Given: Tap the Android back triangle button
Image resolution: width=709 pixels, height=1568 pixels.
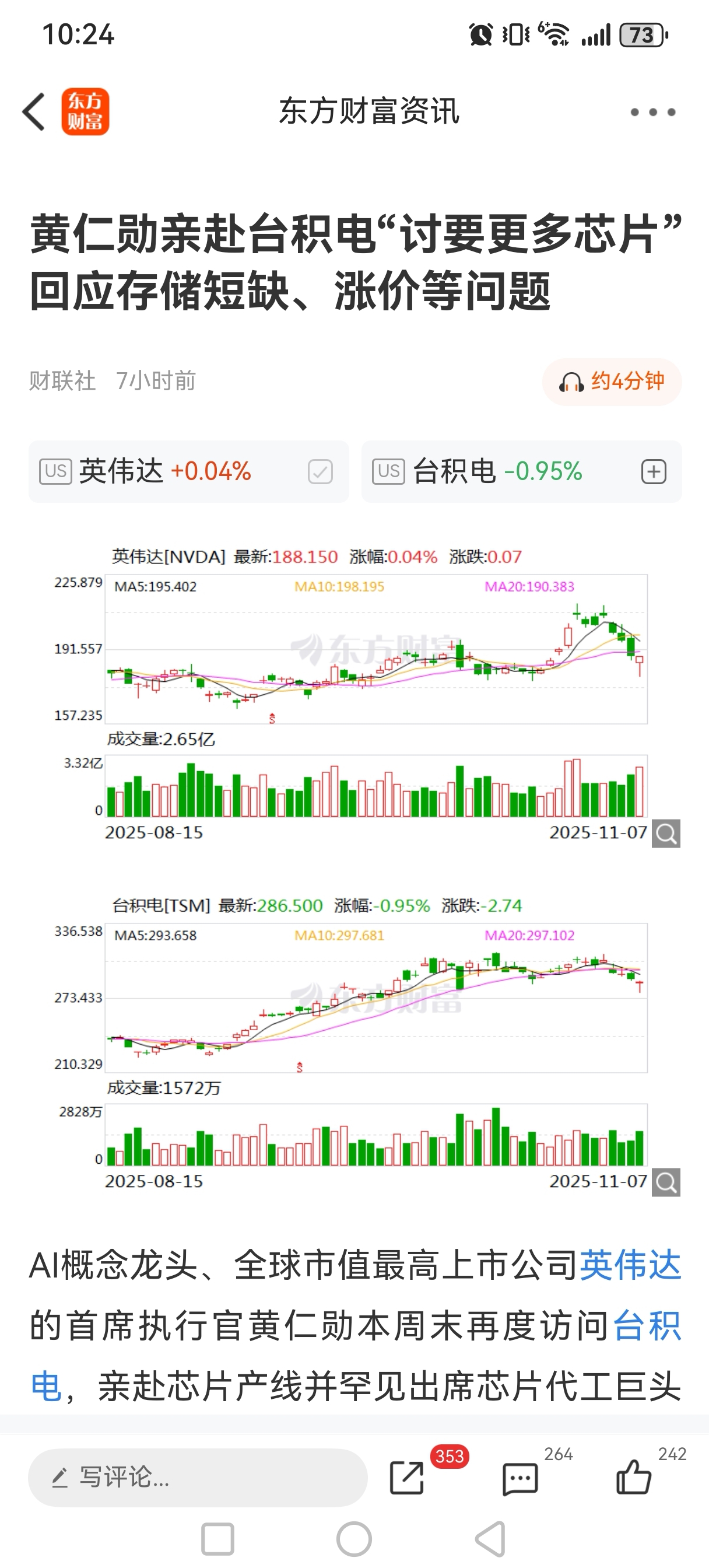Looking at the screenshot, I should click(x=490, y=1539).
